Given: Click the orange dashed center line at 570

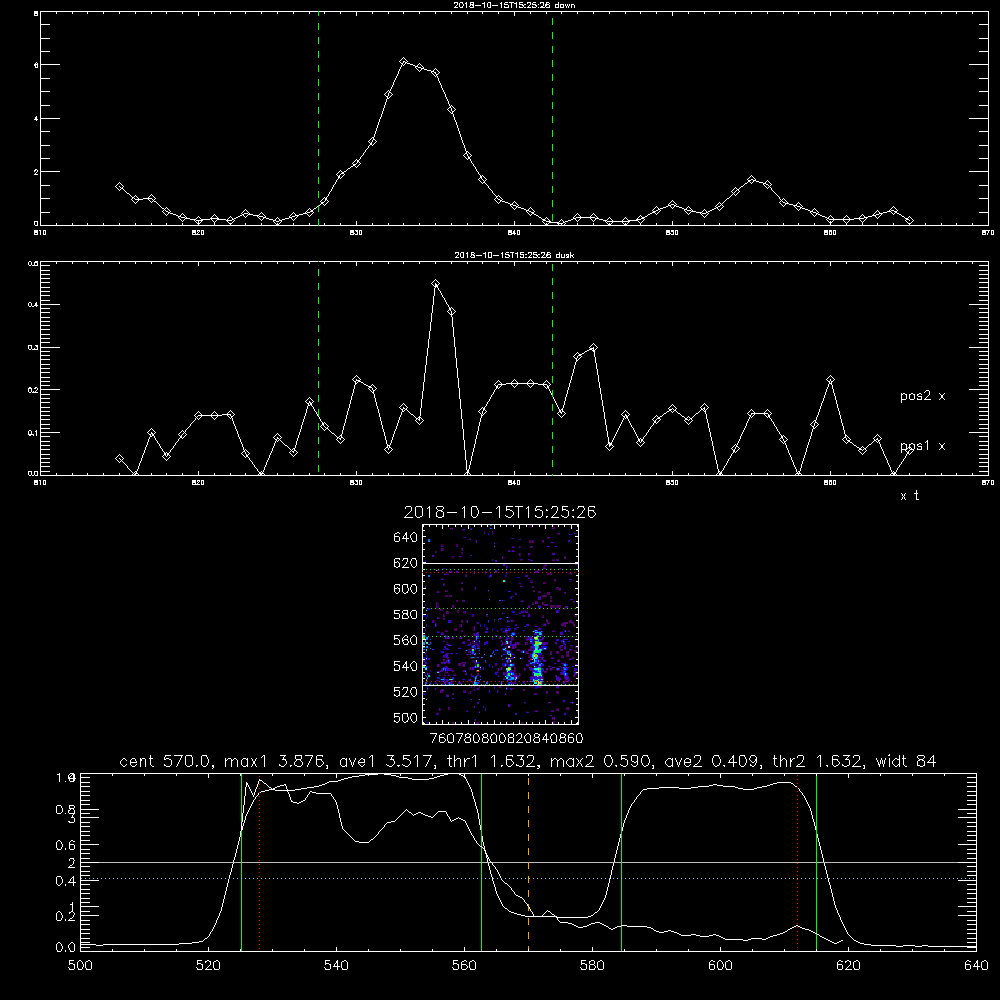Looking at the screenshot, I should pos(529,861).
